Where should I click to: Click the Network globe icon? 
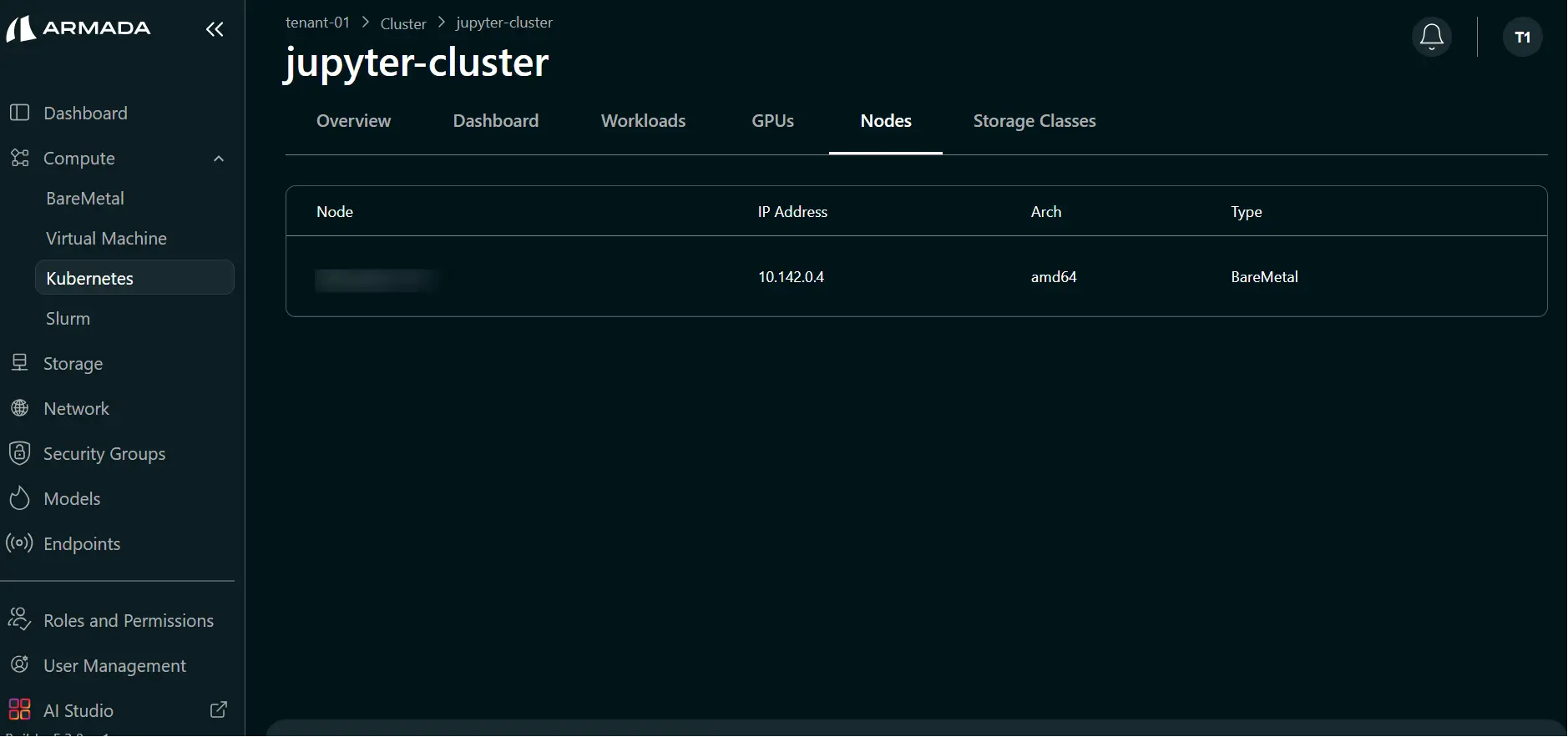20,408
